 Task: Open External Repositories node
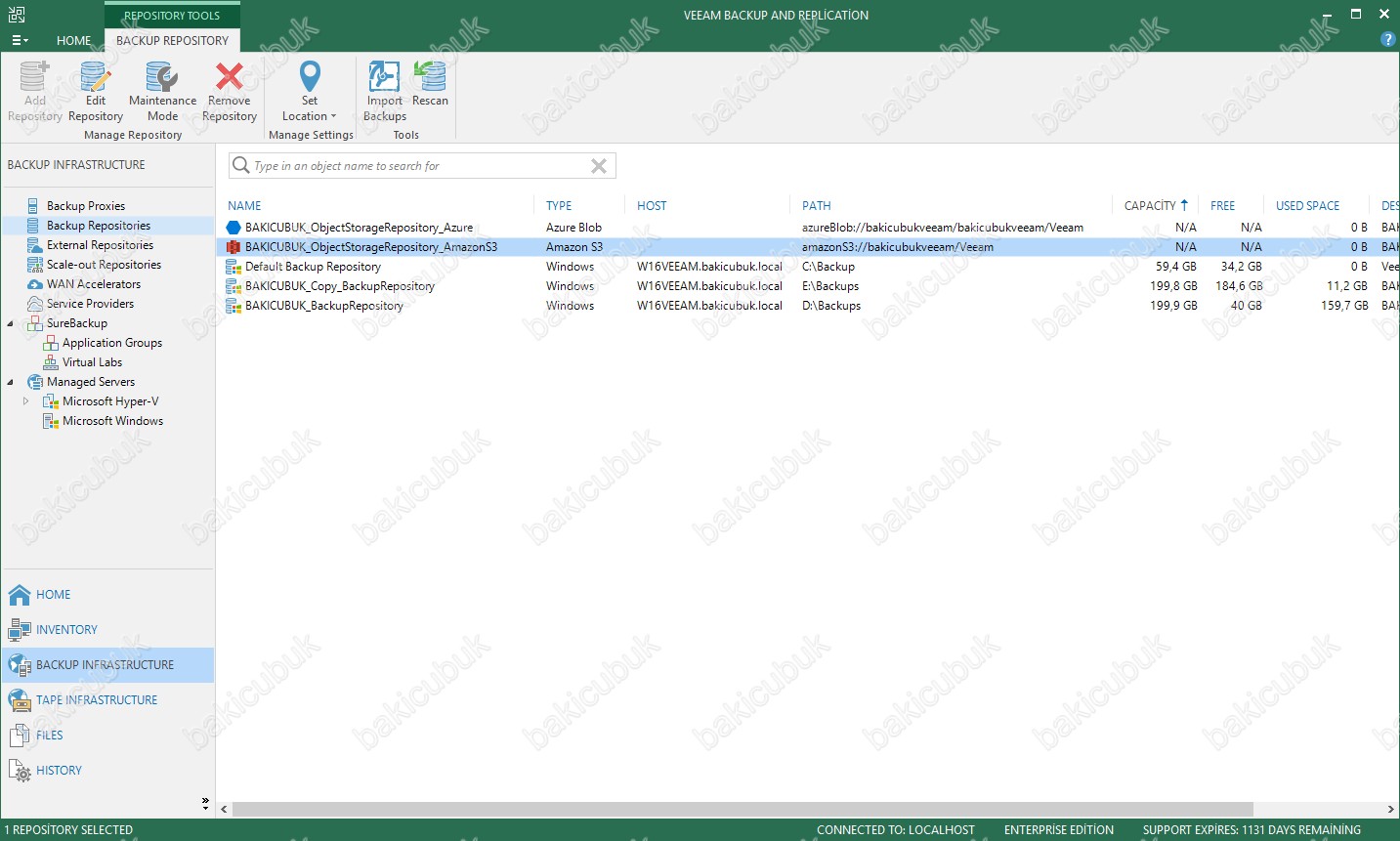100,245
